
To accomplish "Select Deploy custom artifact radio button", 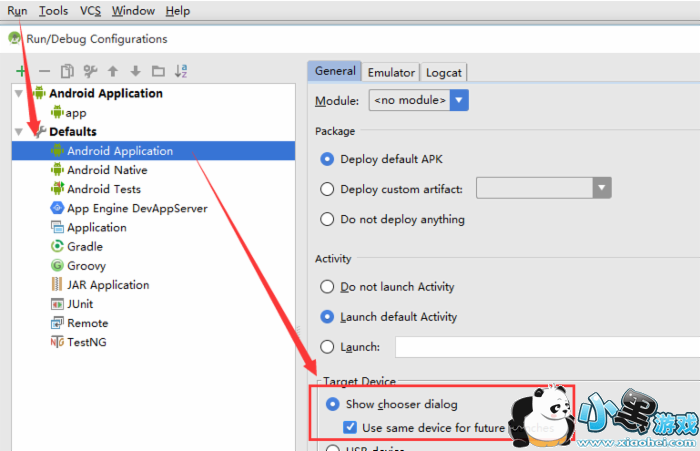I will coord(327,189).
